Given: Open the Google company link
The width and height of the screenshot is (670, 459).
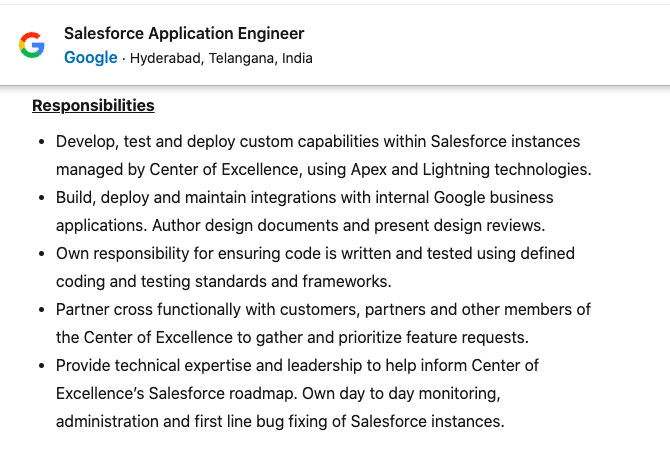Looking at the screenshot, I should (91, 58).
